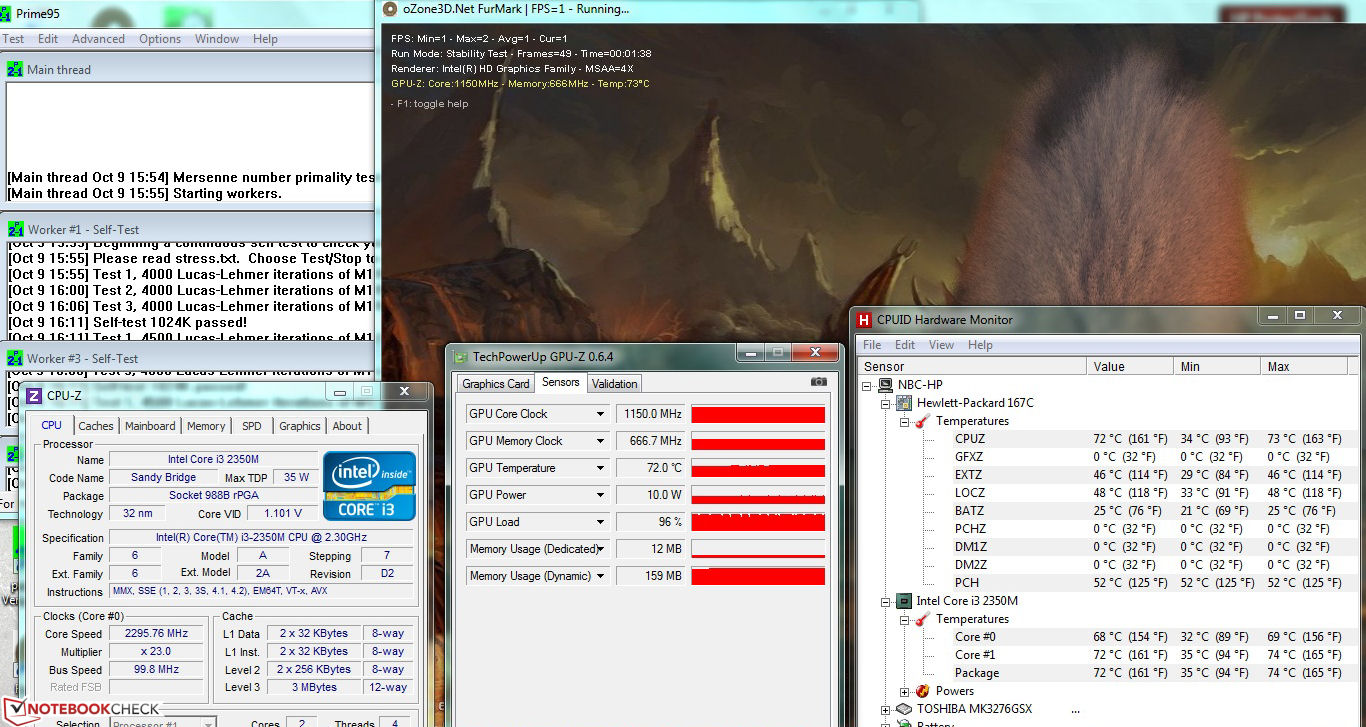Switch to the CPU-Z Memory tab
This screenshot has width=1366, height=727.
pos(206,426)
